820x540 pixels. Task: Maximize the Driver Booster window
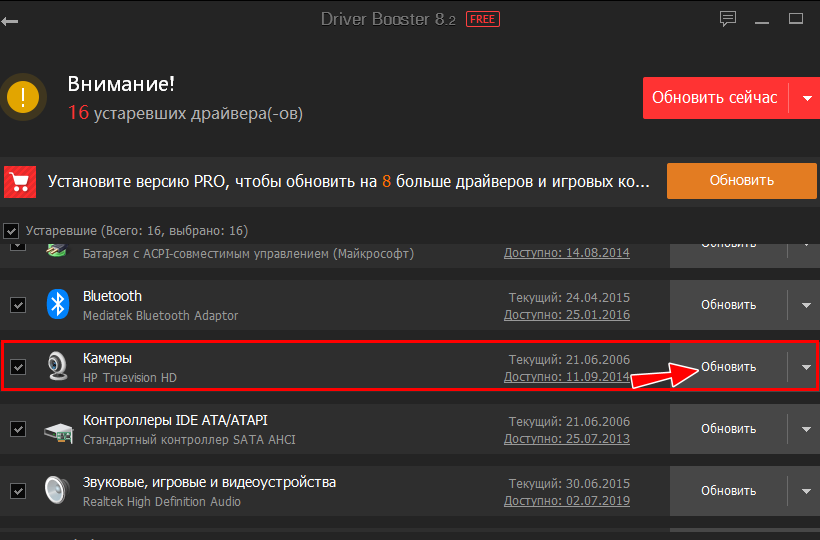tap(796, 19)
